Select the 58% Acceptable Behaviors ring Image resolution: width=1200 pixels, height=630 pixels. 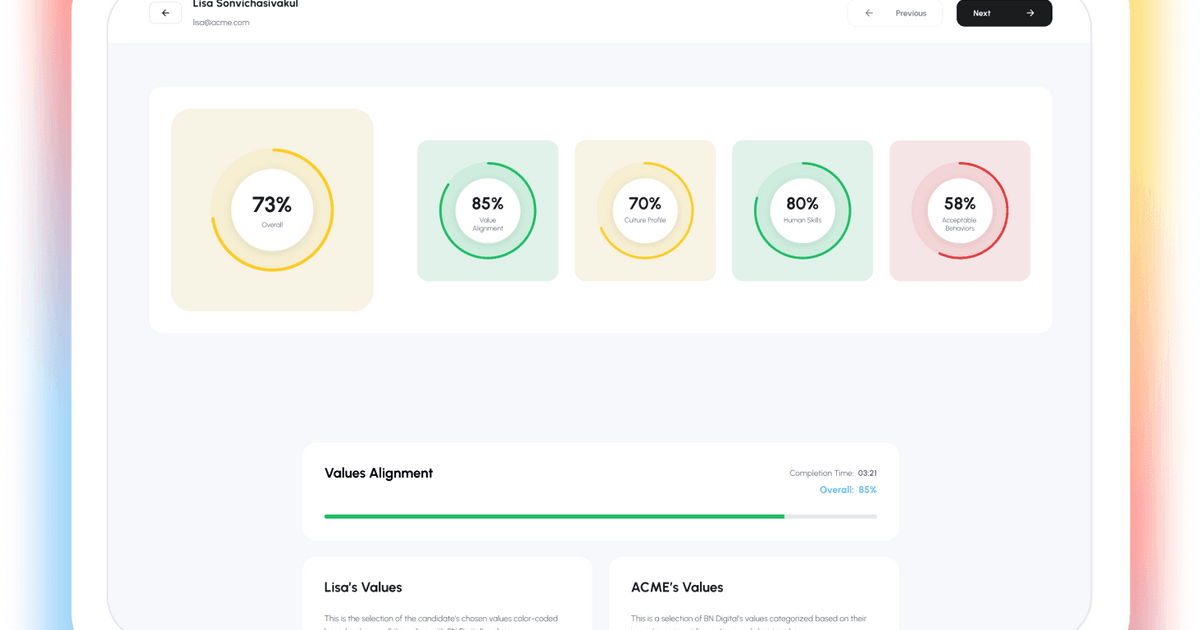click(959, 211)
